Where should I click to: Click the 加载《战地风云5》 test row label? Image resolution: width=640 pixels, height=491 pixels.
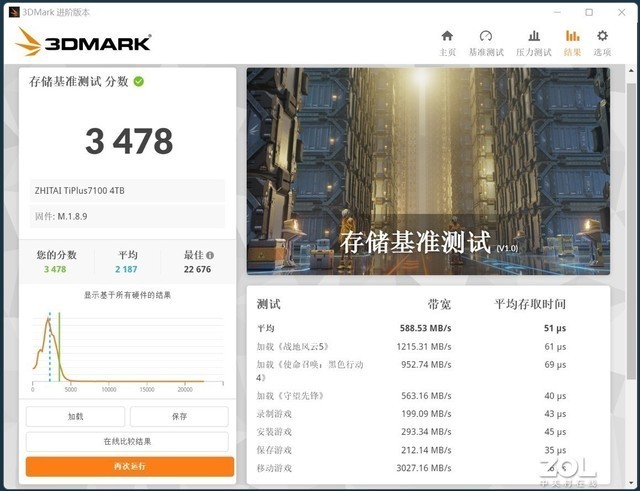click(x=293, y=347)
